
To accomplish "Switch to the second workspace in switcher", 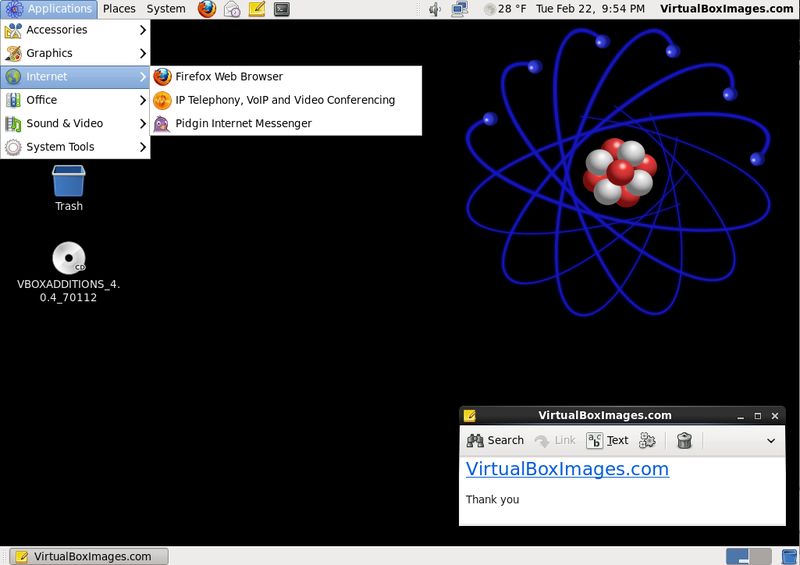I will click(x=760, y=556).
